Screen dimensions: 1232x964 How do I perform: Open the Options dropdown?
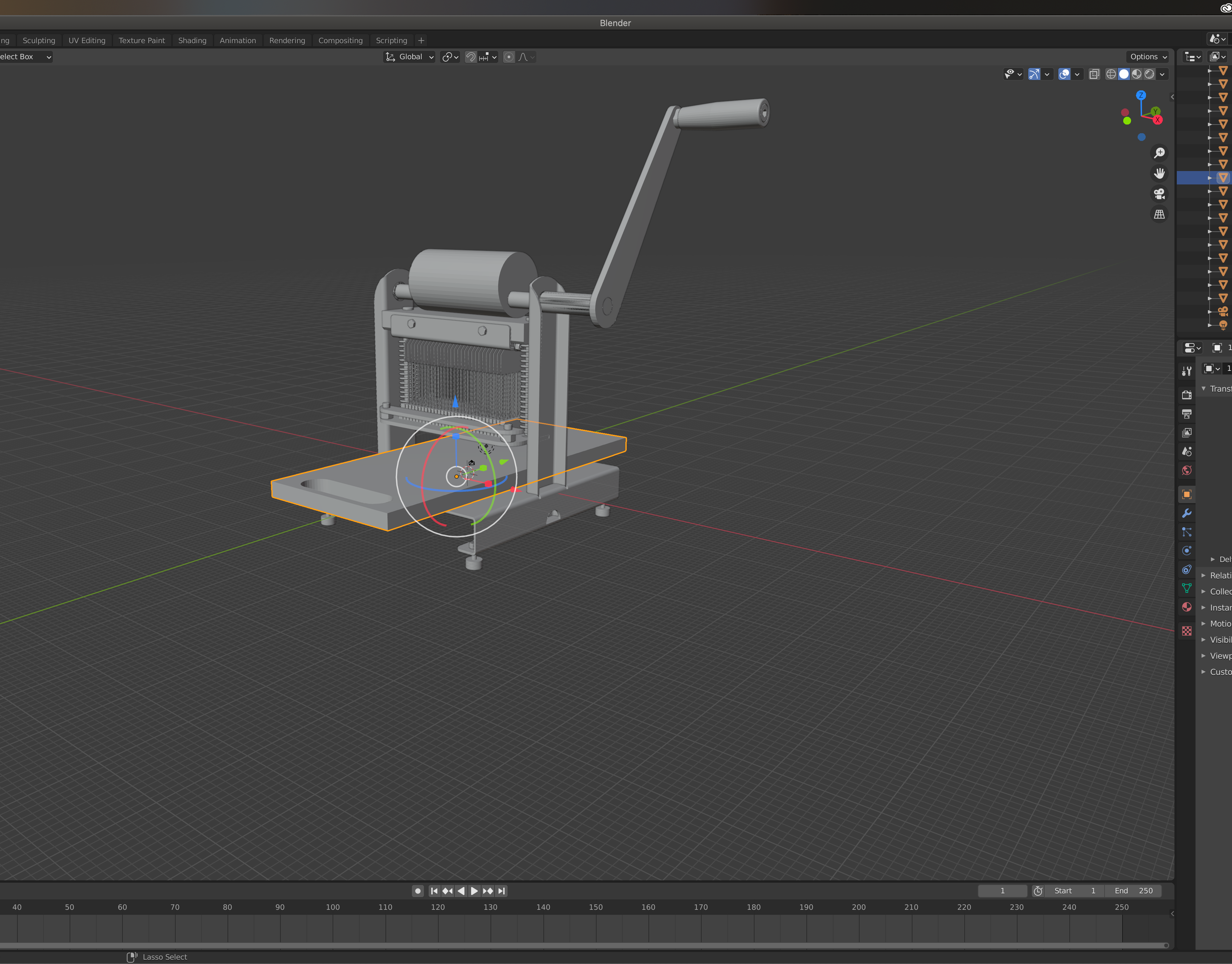(1148, 57)
